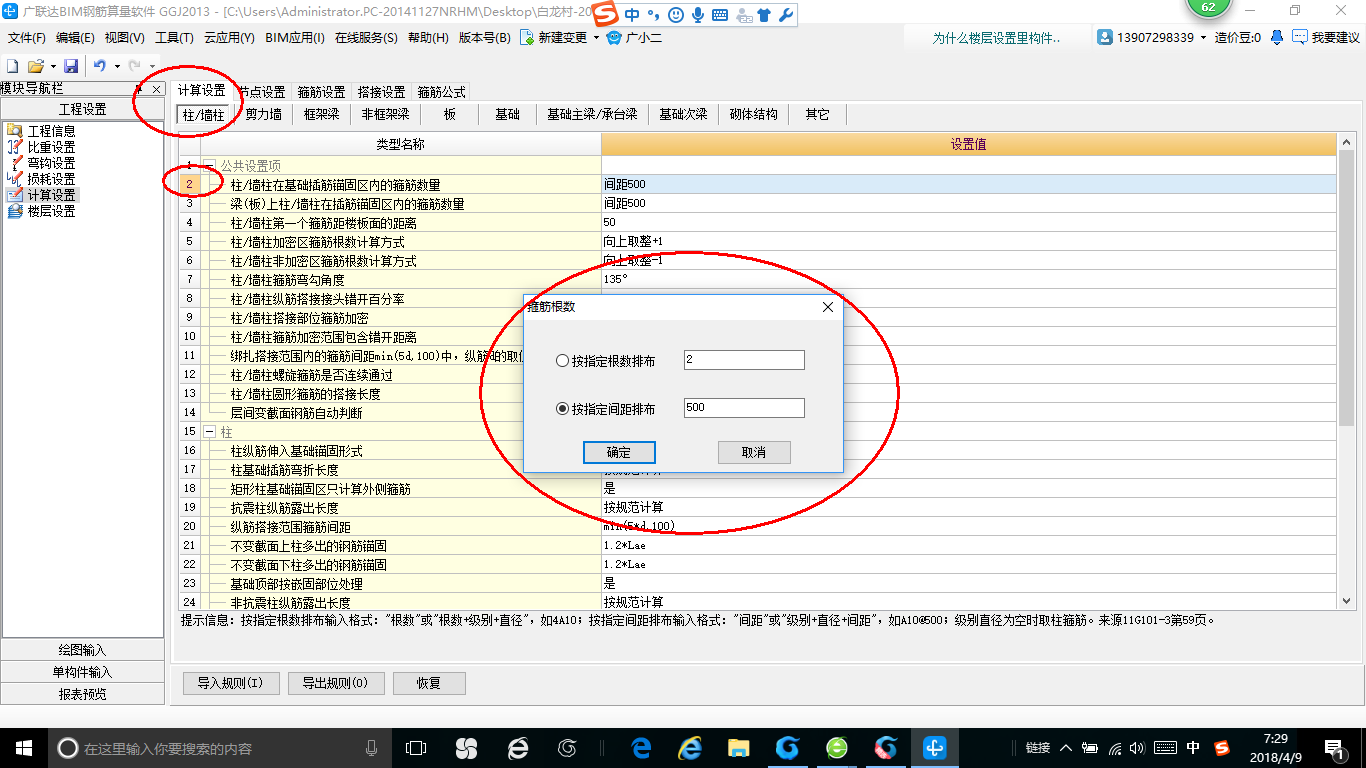Select the 基础主梁/承台梁 sub-tab

click(592, 114)
